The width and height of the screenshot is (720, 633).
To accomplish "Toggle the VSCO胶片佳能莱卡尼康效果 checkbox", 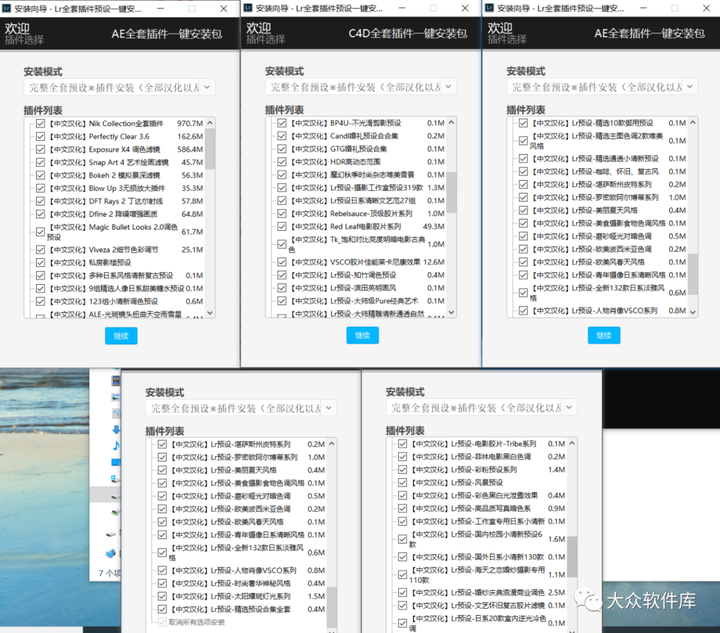I will pos(282,262).
